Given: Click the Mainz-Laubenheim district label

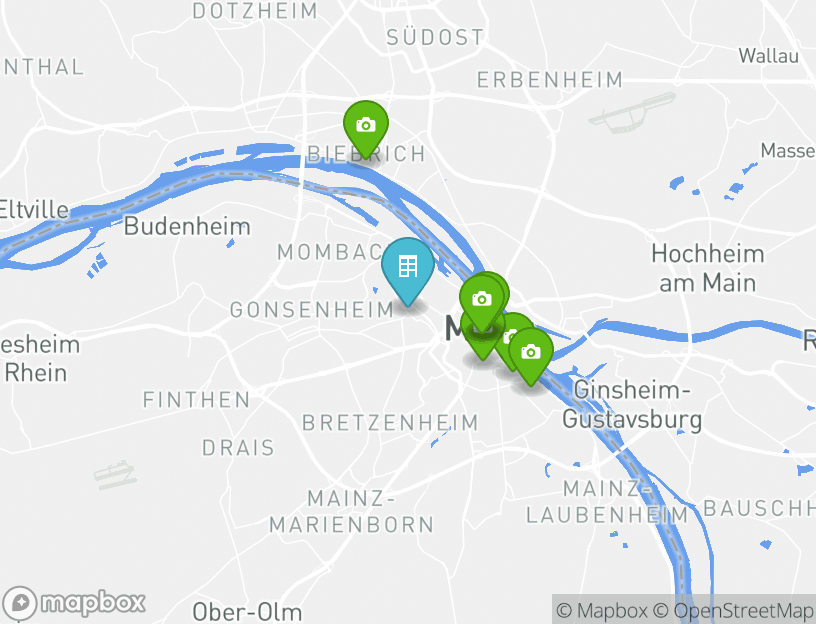Looking at the screenshot, I should pos(607,502).
